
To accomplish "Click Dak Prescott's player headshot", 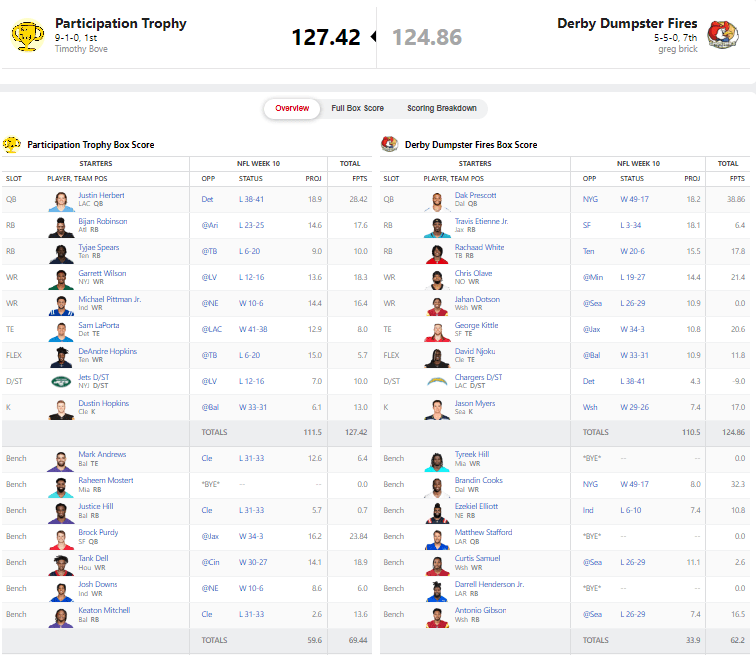I will coord(438,200).
